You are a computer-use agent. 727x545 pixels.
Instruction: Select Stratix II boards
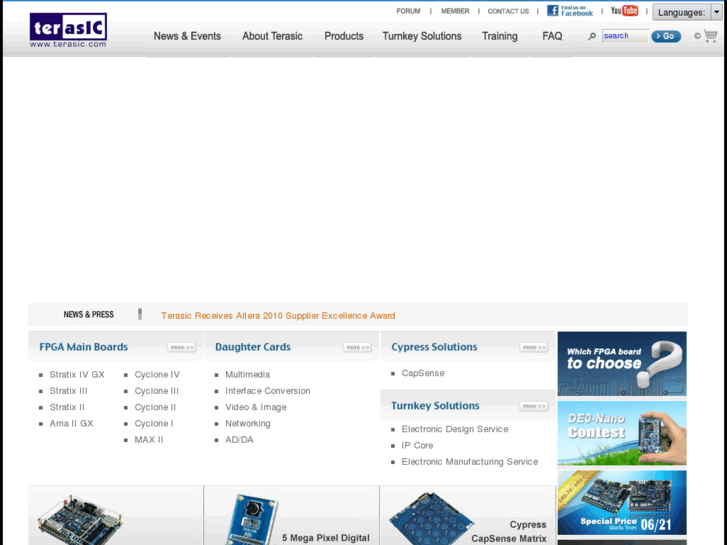(67, 407)
